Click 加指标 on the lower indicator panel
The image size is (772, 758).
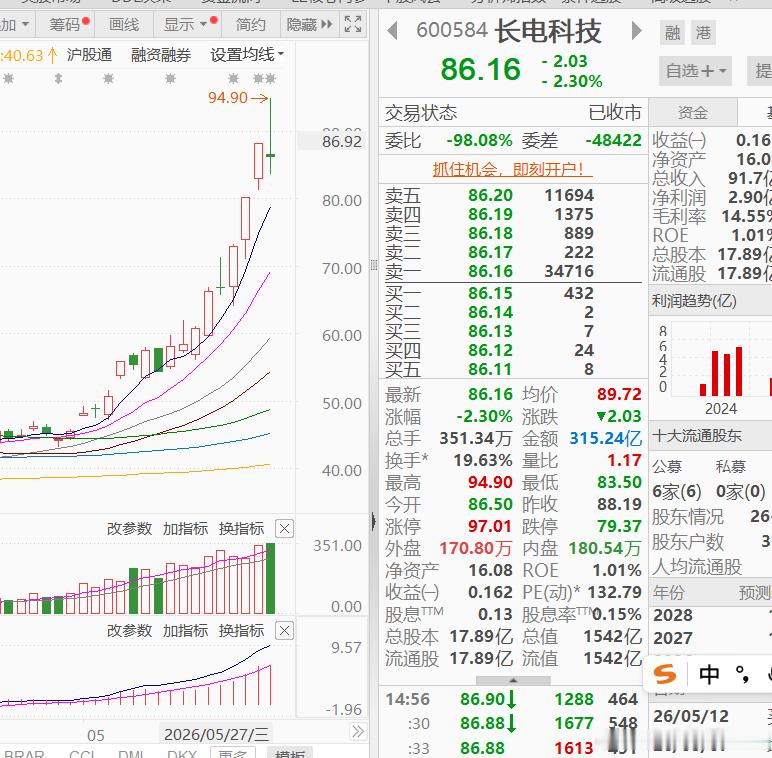[185, 631]
